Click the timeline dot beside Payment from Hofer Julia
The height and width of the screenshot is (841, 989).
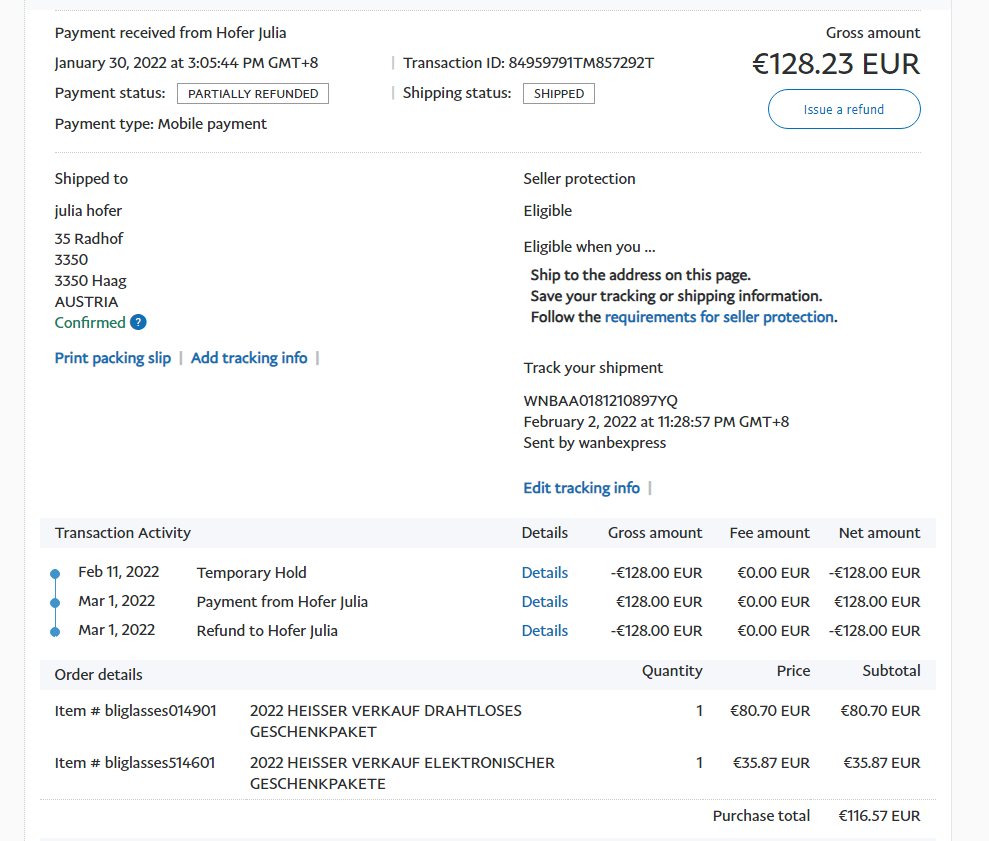[x=55, y=603]
